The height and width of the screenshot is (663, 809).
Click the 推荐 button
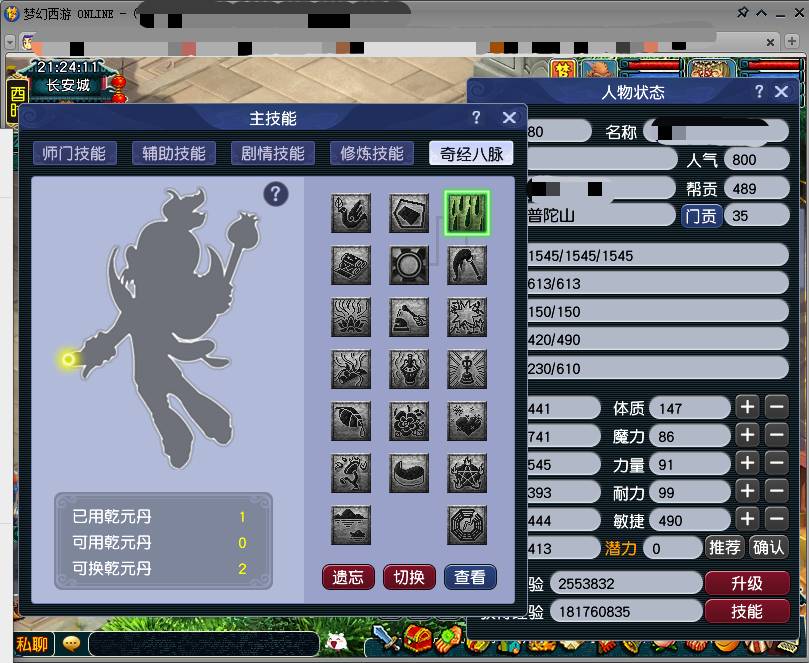(724, 547)
